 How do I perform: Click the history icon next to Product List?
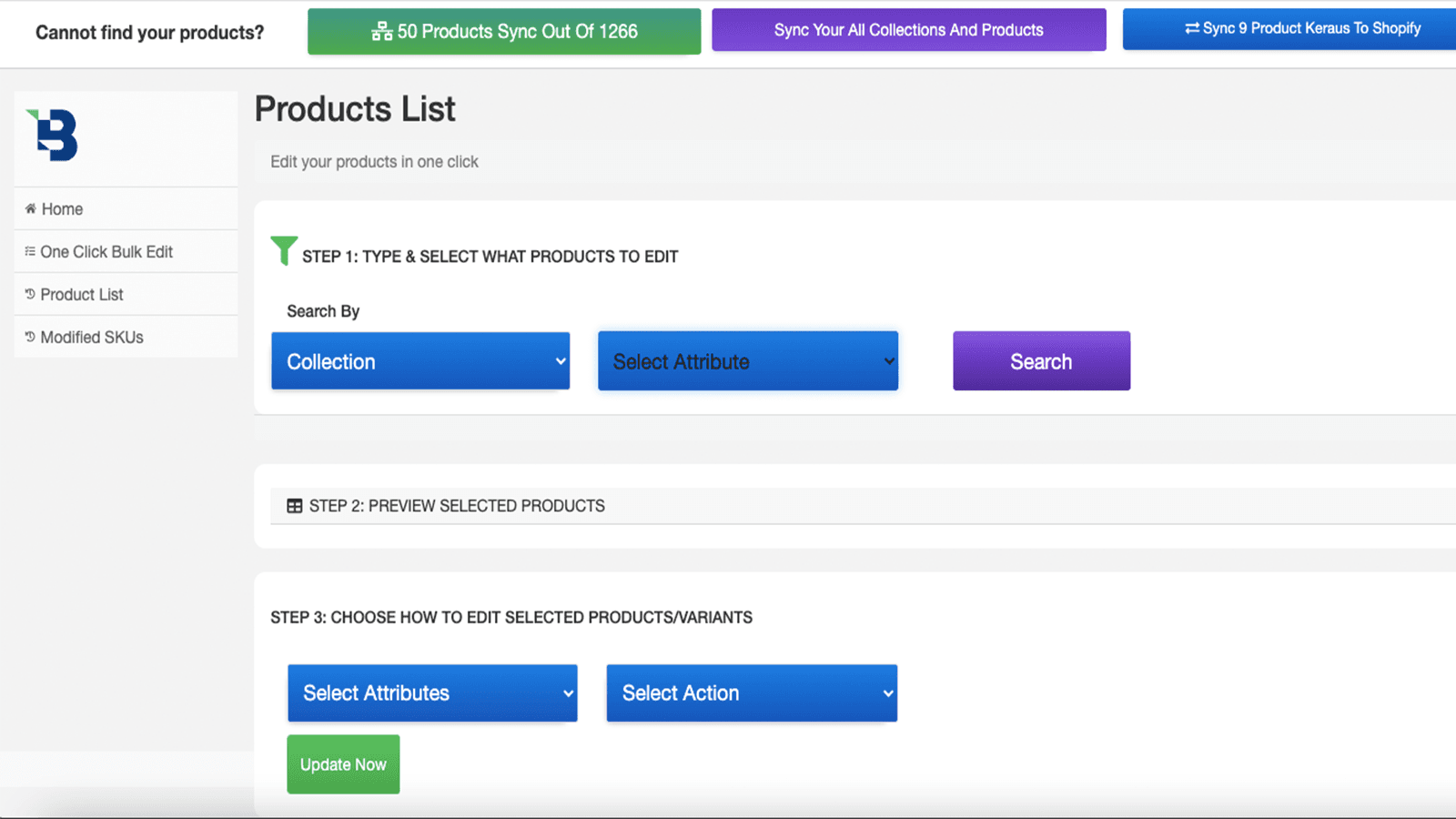[x=30, y=293]
